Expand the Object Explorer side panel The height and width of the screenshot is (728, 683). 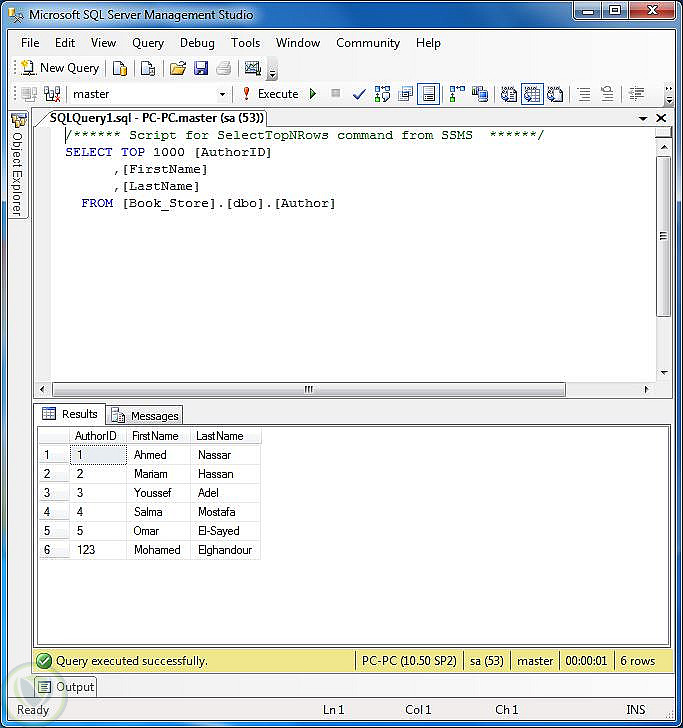point(19,165)
